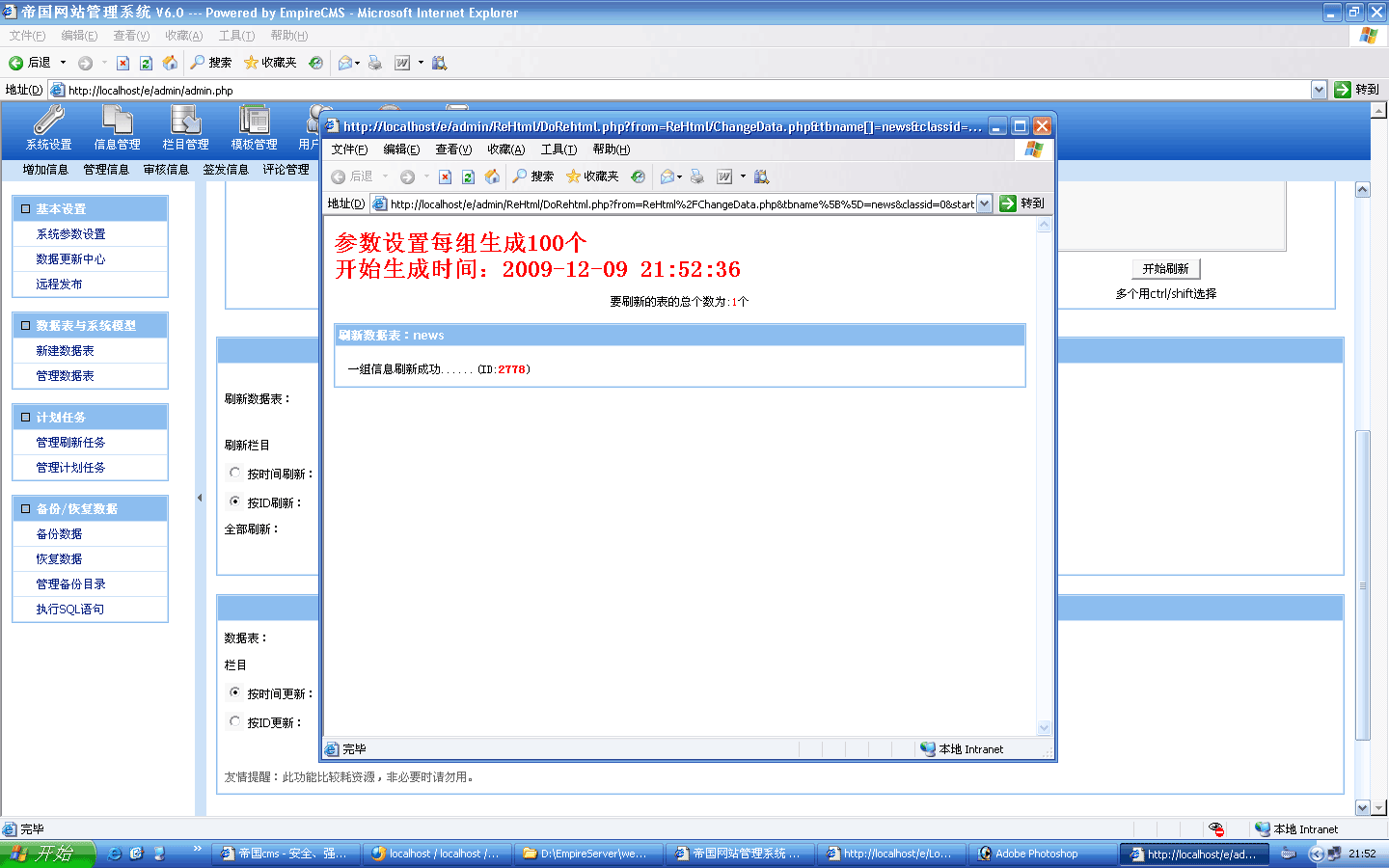
Task: Open the 后退 back history dropdown arrow
Action: click(x=64, y=63)
